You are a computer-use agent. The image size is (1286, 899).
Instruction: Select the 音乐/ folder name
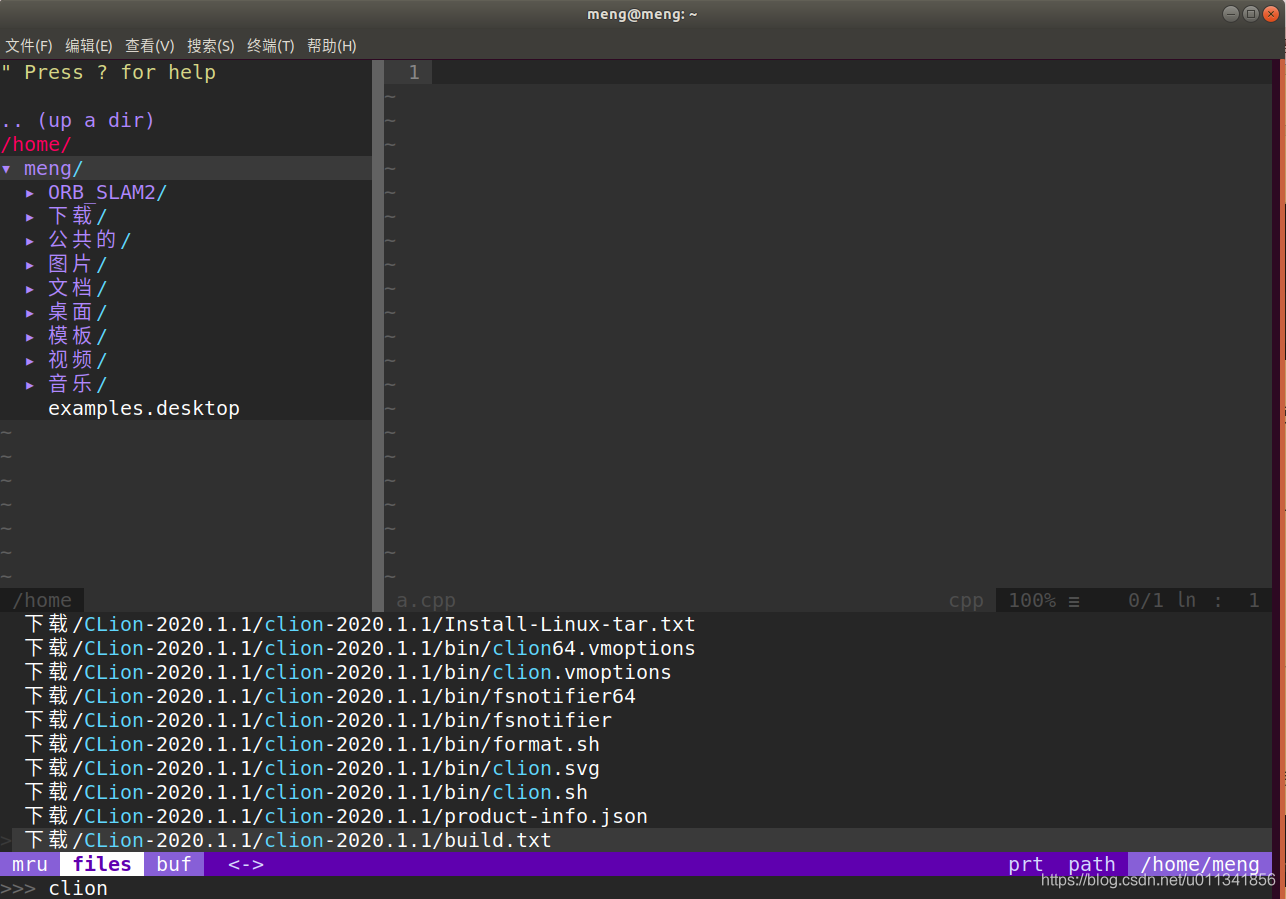click(78, 384)
